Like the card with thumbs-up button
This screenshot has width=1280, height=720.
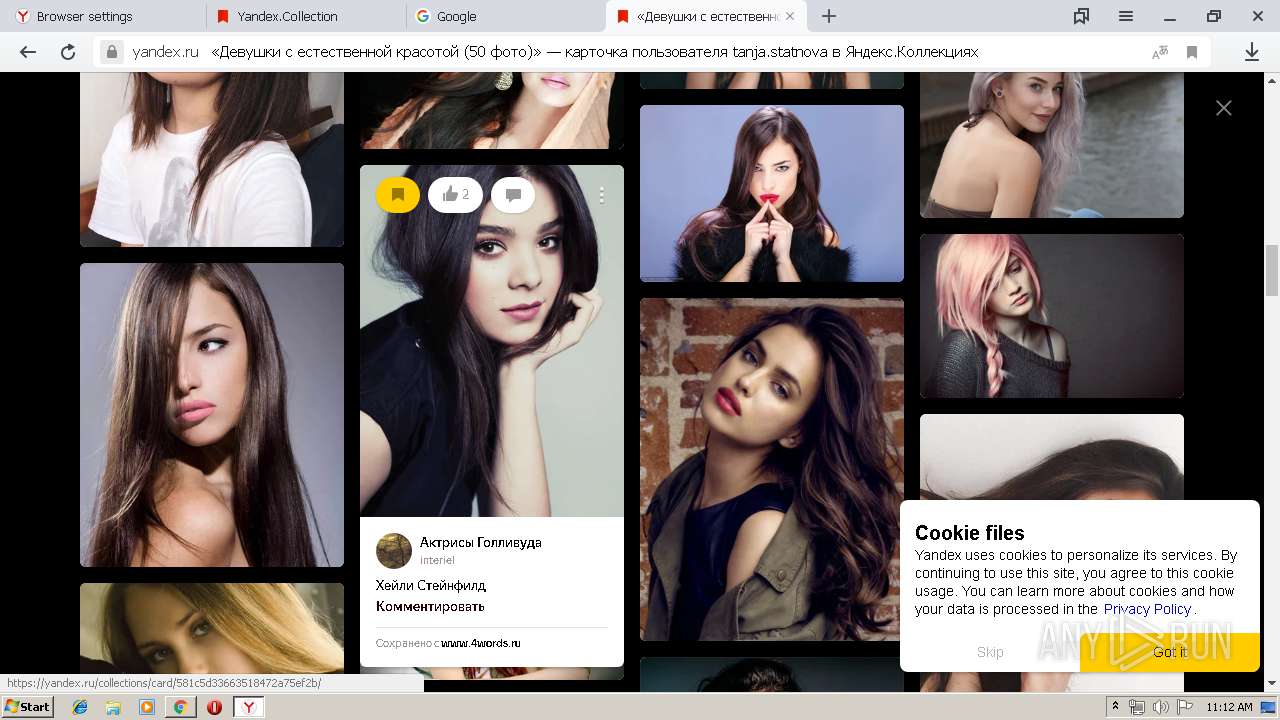pos(455,195)
